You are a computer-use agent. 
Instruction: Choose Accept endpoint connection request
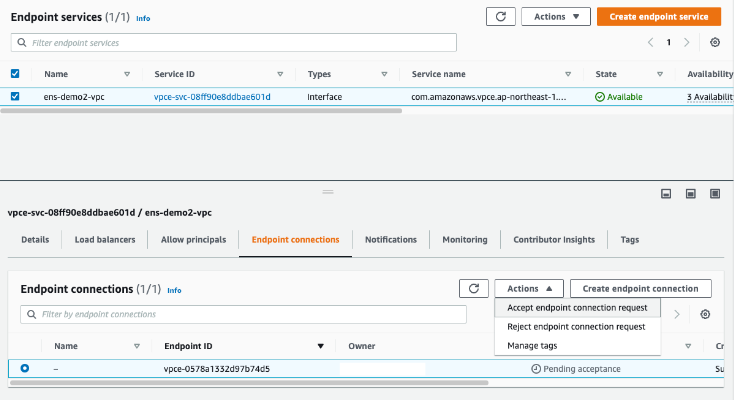tap(577, 308)
